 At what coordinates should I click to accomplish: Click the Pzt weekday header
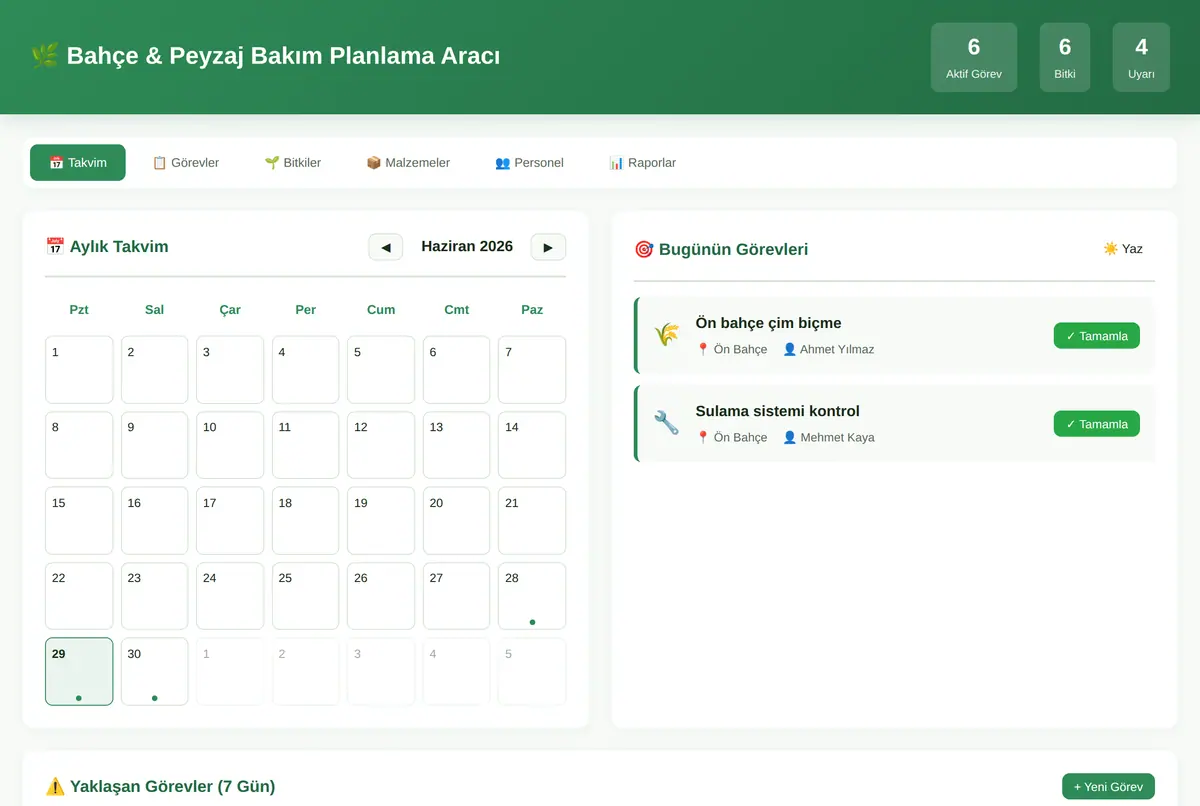79,310
